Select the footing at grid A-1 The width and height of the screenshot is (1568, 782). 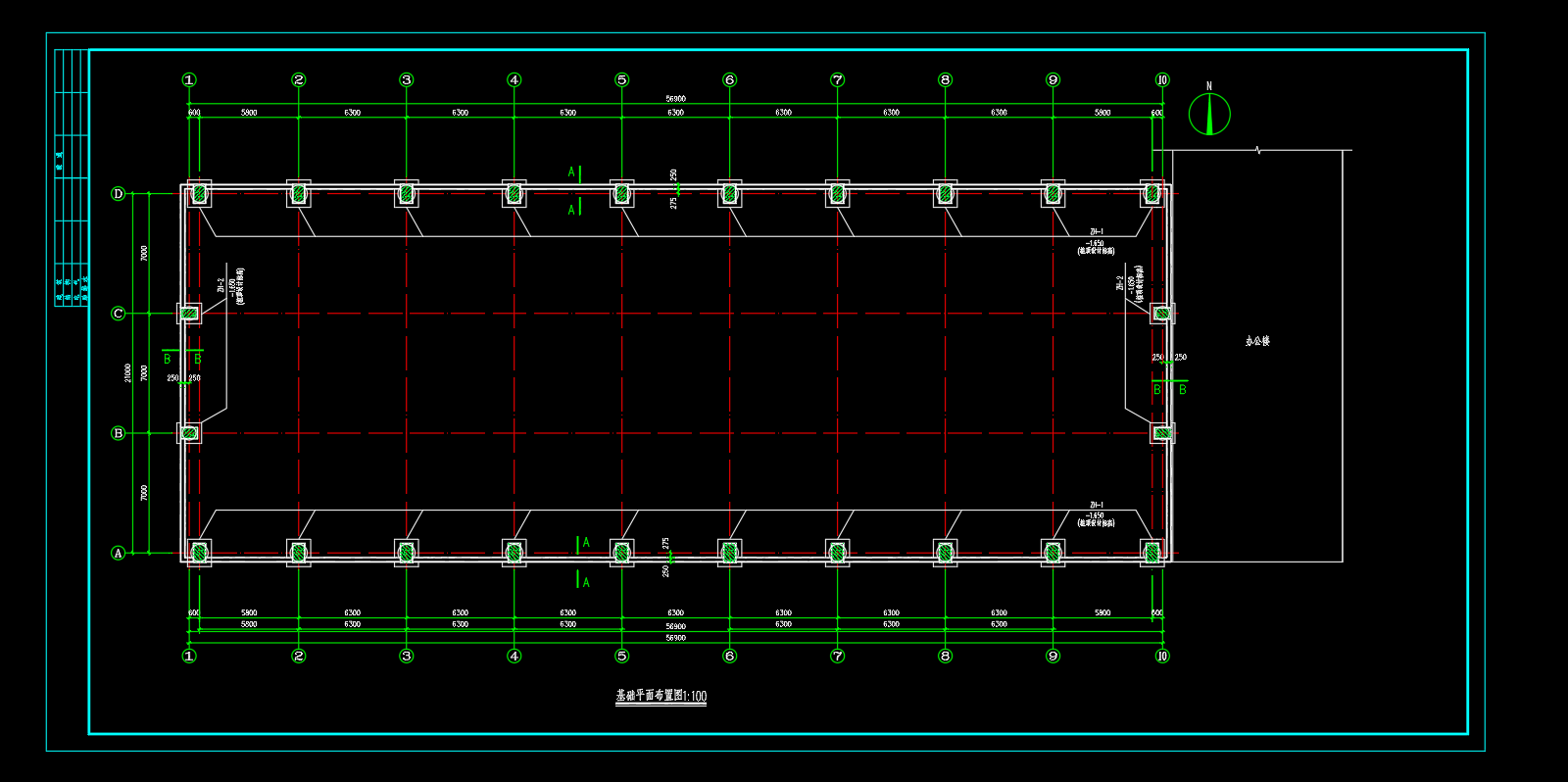click(x=199, y=553)
